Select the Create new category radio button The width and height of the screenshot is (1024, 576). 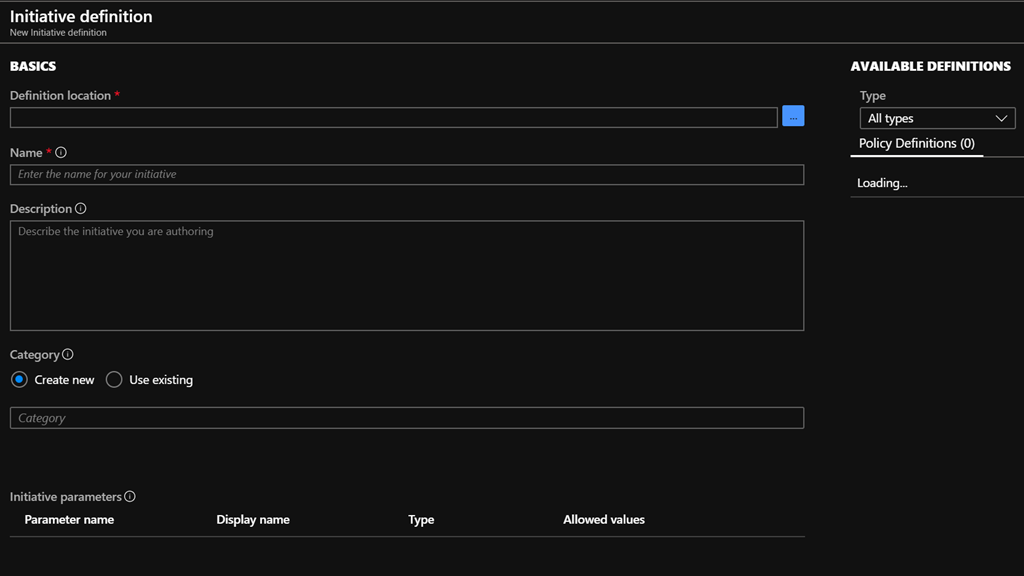(19, 380)
